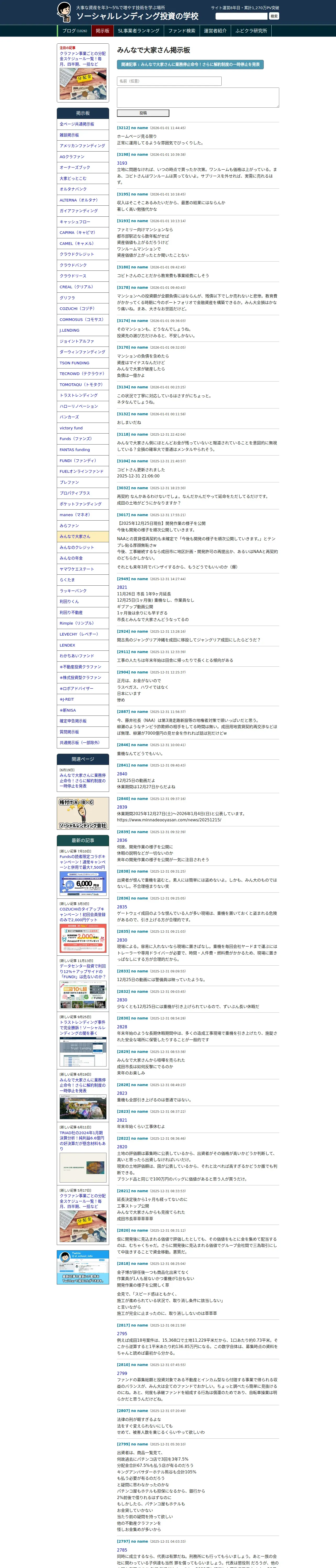Open 確定申告掲示板 link
The width and height of the screenshot is (336, 1568).
(83, 721)
